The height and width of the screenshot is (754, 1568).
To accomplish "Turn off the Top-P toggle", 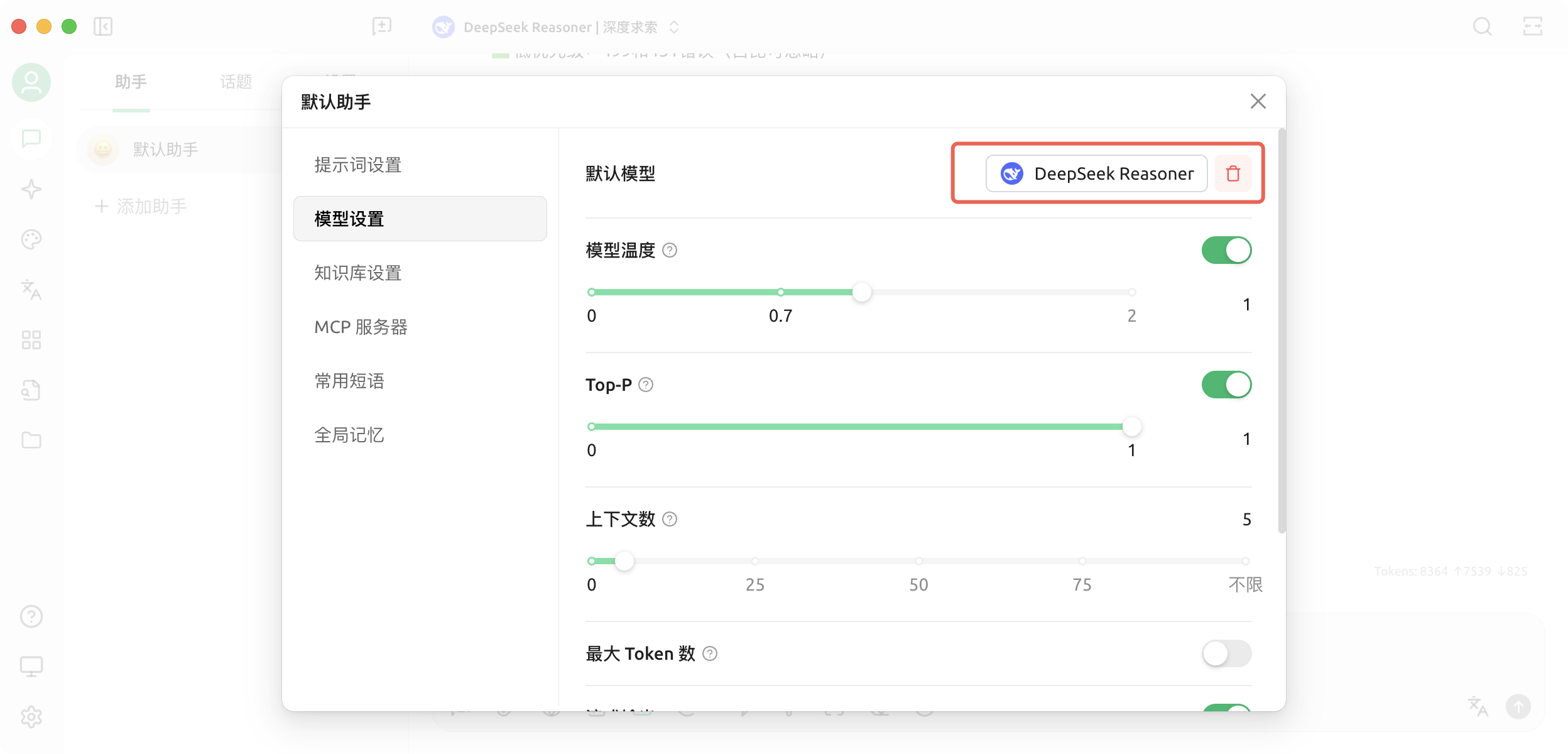I will (x=1226, y=385).
